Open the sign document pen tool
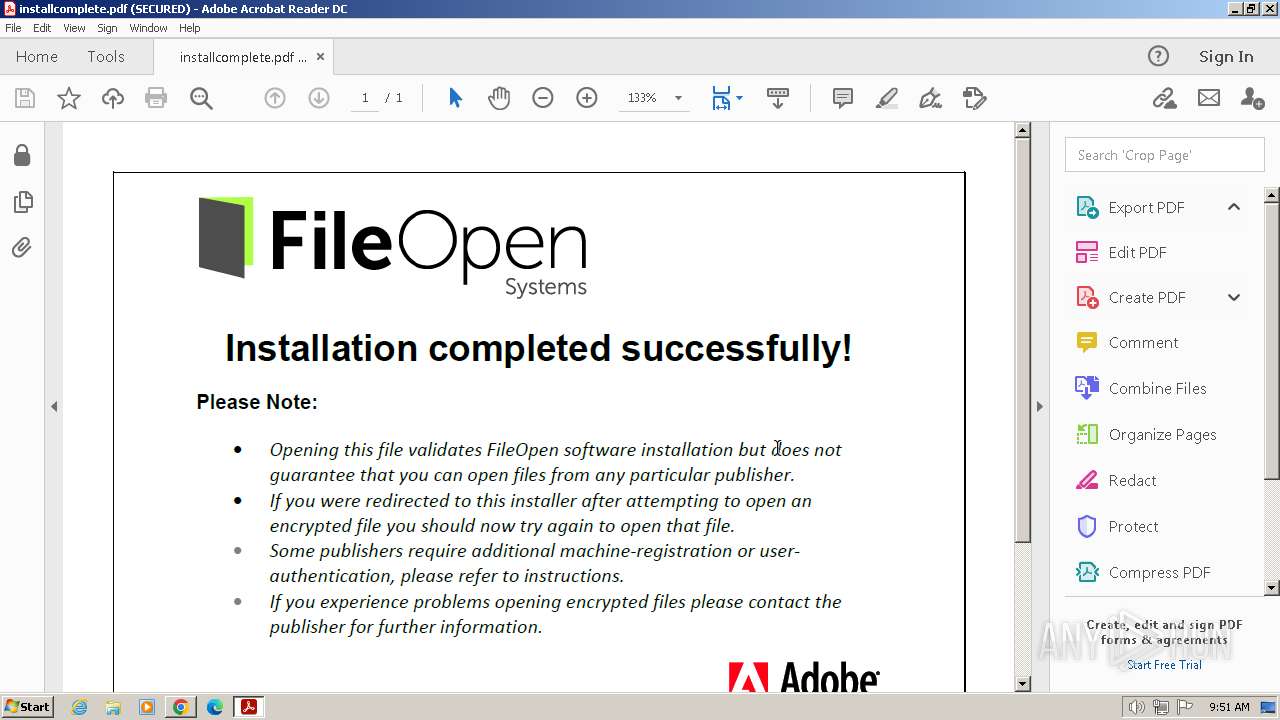This screenshot has width=1280, height=720. [930, 98]
